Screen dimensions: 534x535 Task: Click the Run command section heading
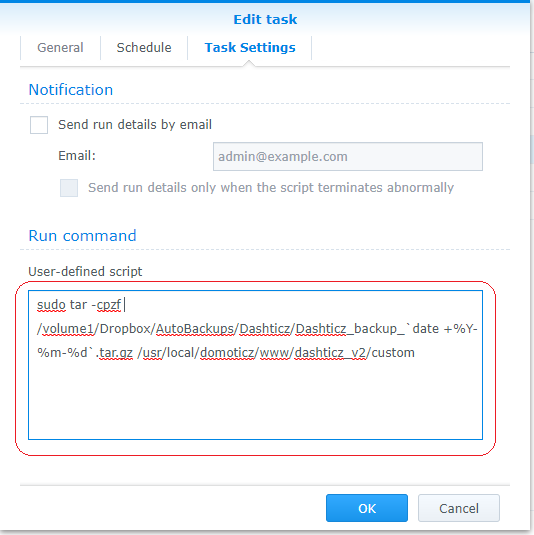[x=82, y=236]
